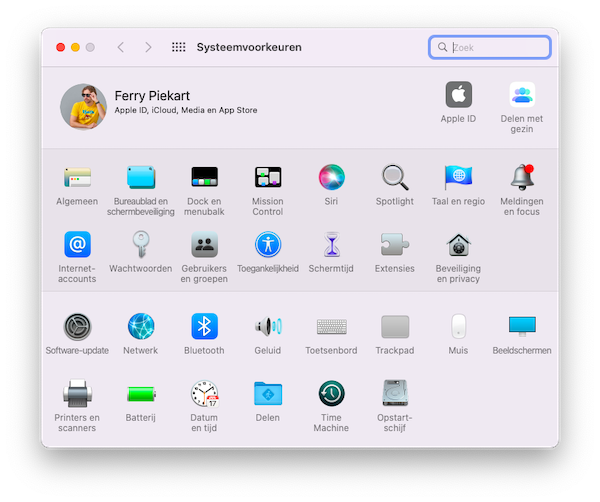Focus the Zoek search field

click(489, 47)
